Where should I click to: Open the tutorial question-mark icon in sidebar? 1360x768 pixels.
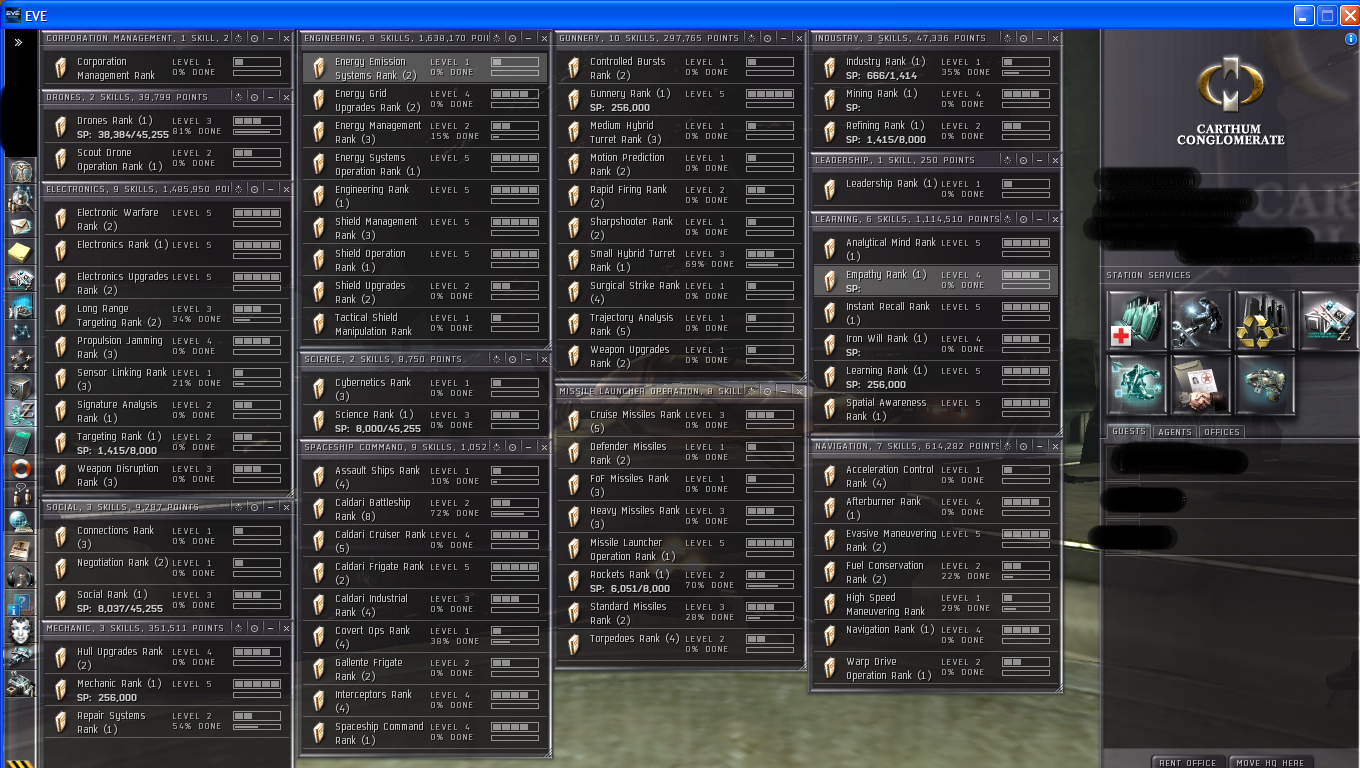pos(20,603)
